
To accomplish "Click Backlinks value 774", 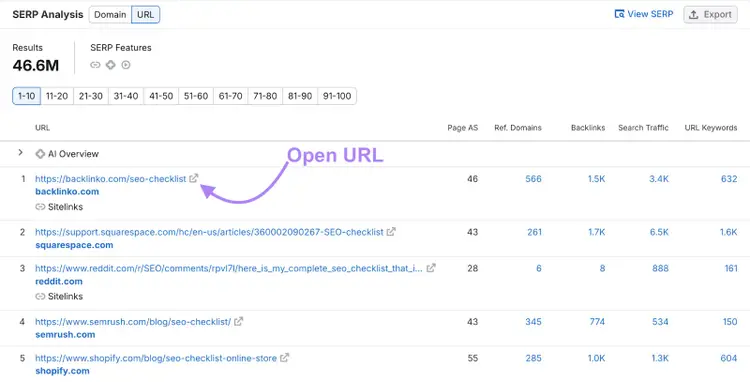I will (x=597, y=322).
